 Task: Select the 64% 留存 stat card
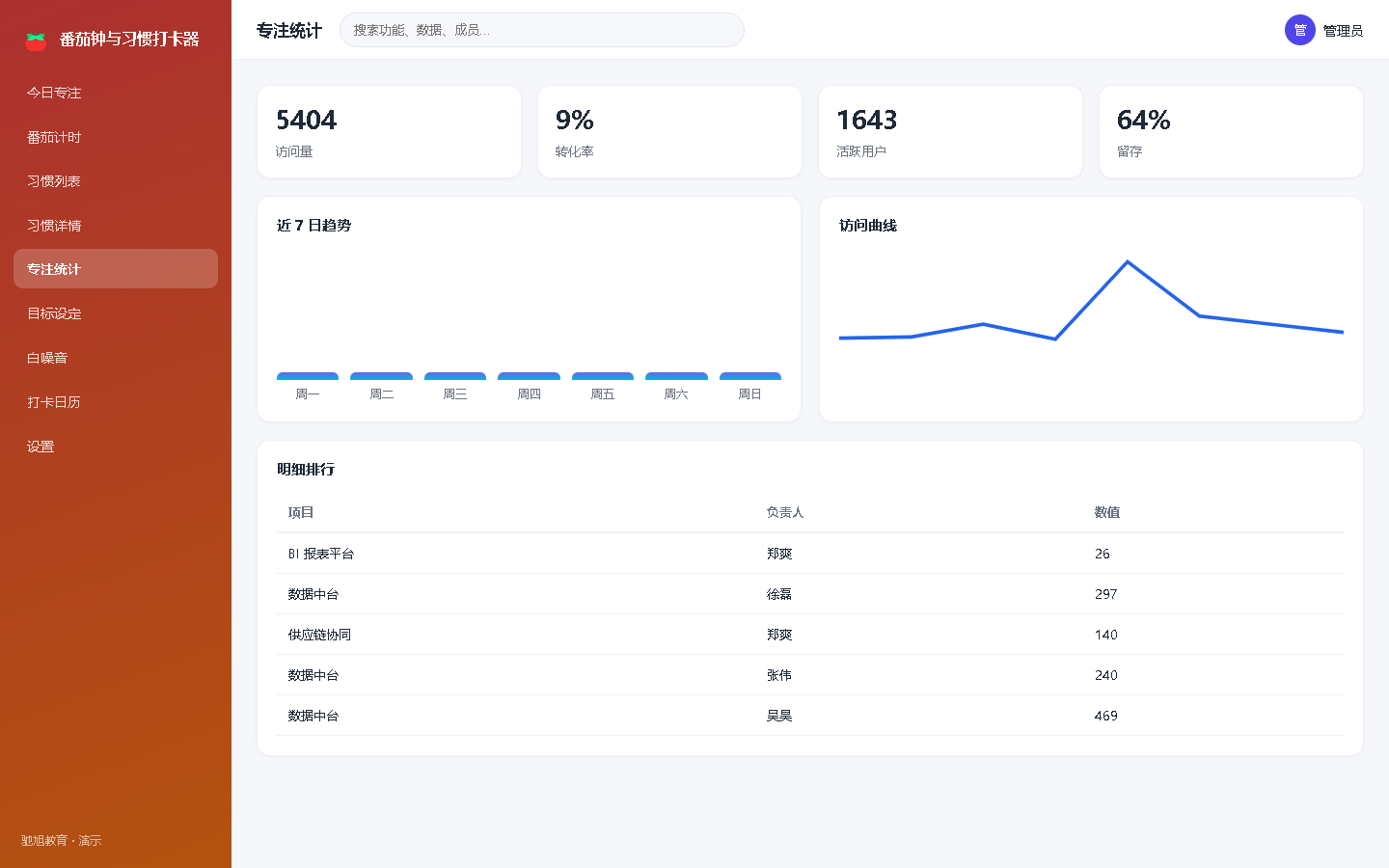pos(1231,132)
